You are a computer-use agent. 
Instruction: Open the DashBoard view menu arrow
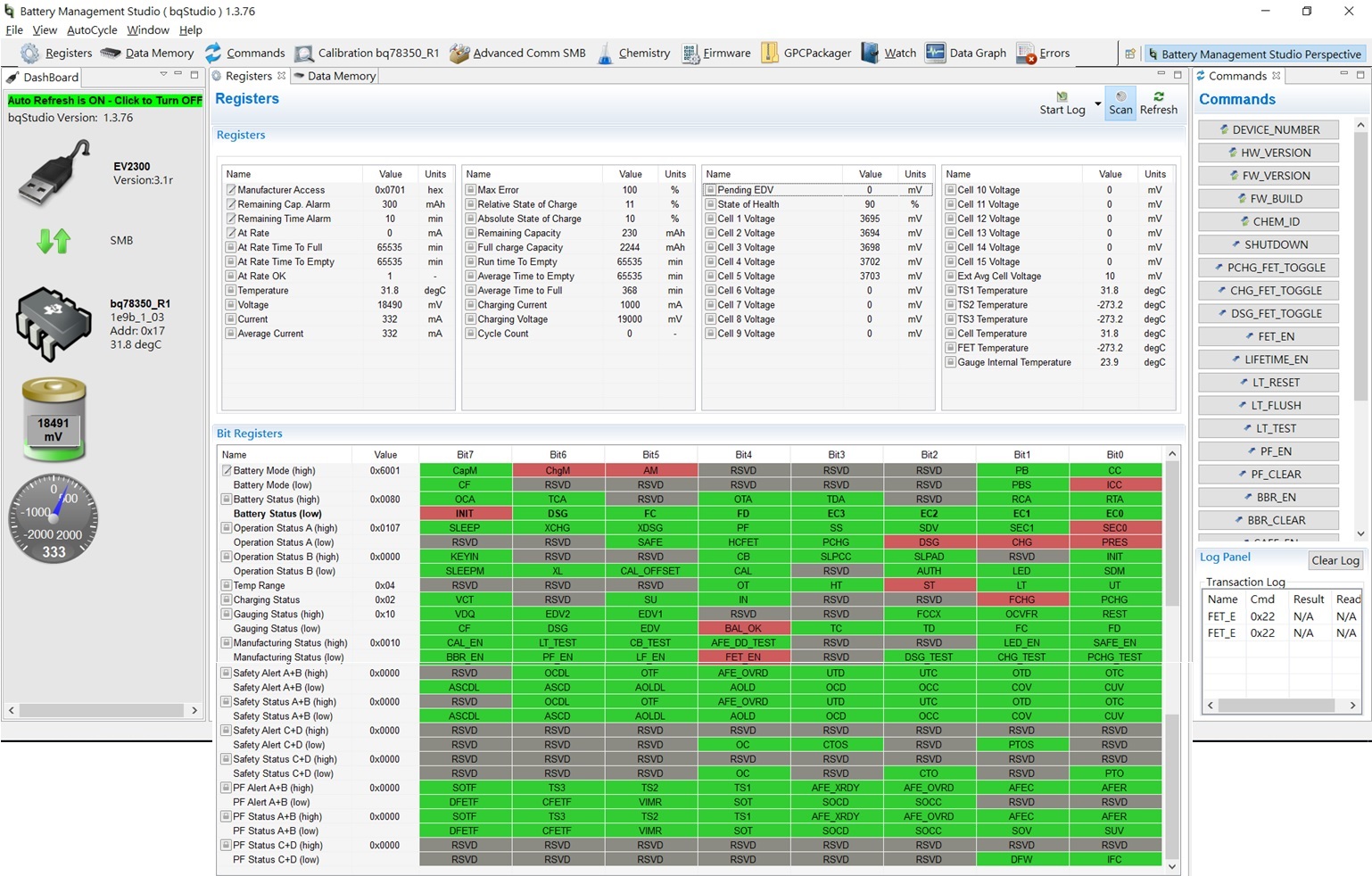[163, 74]
